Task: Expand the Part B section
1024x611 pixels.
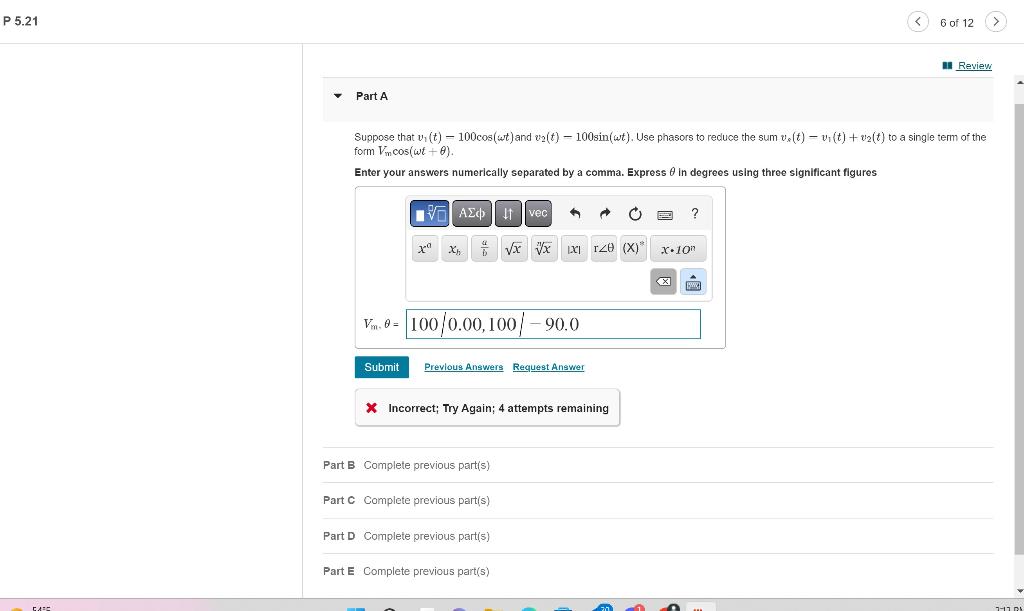Action: 337,465
